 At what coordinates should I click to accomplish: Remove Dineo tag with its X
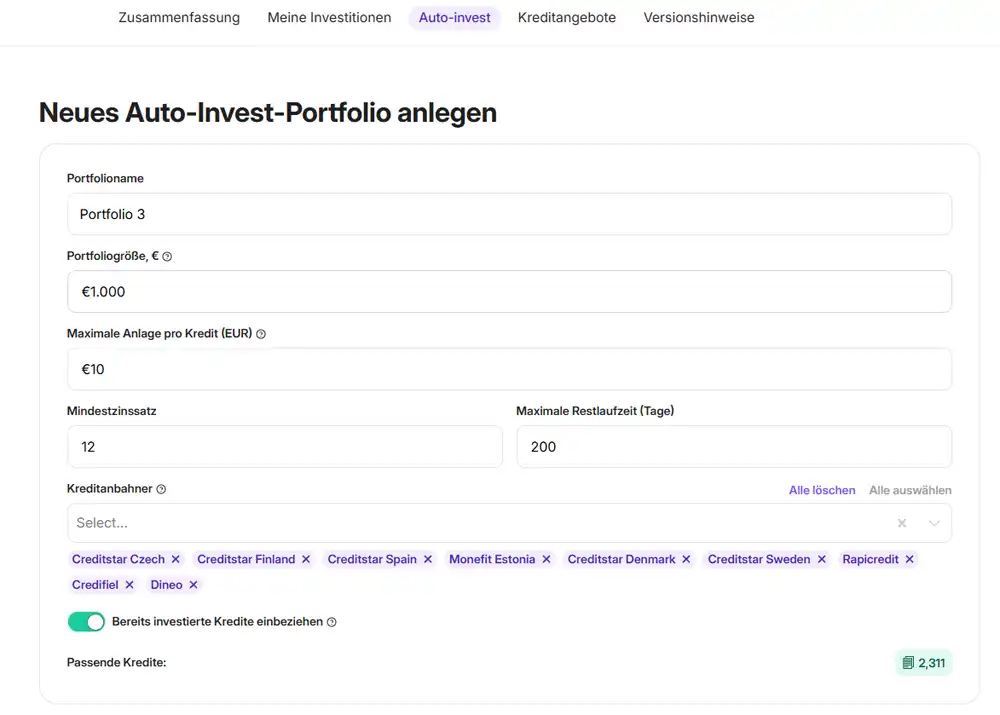[x=193, y=585]
